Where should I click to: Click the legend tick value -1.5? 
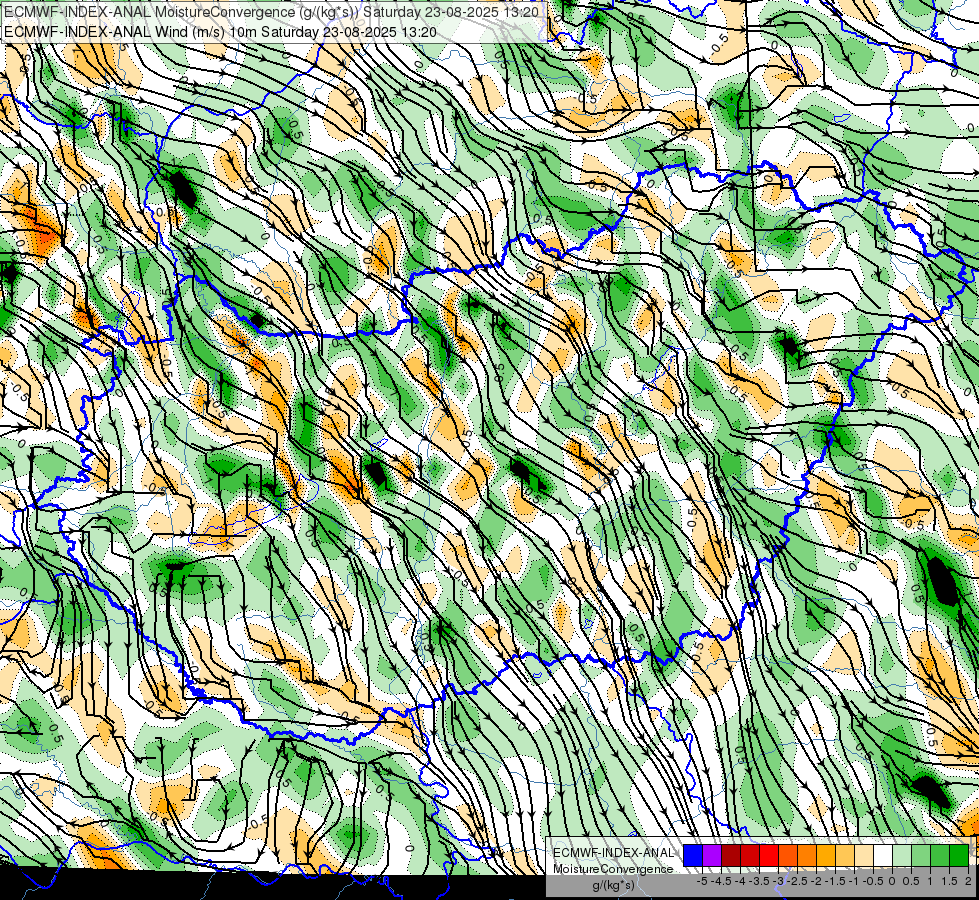click(x=835, y=881)
